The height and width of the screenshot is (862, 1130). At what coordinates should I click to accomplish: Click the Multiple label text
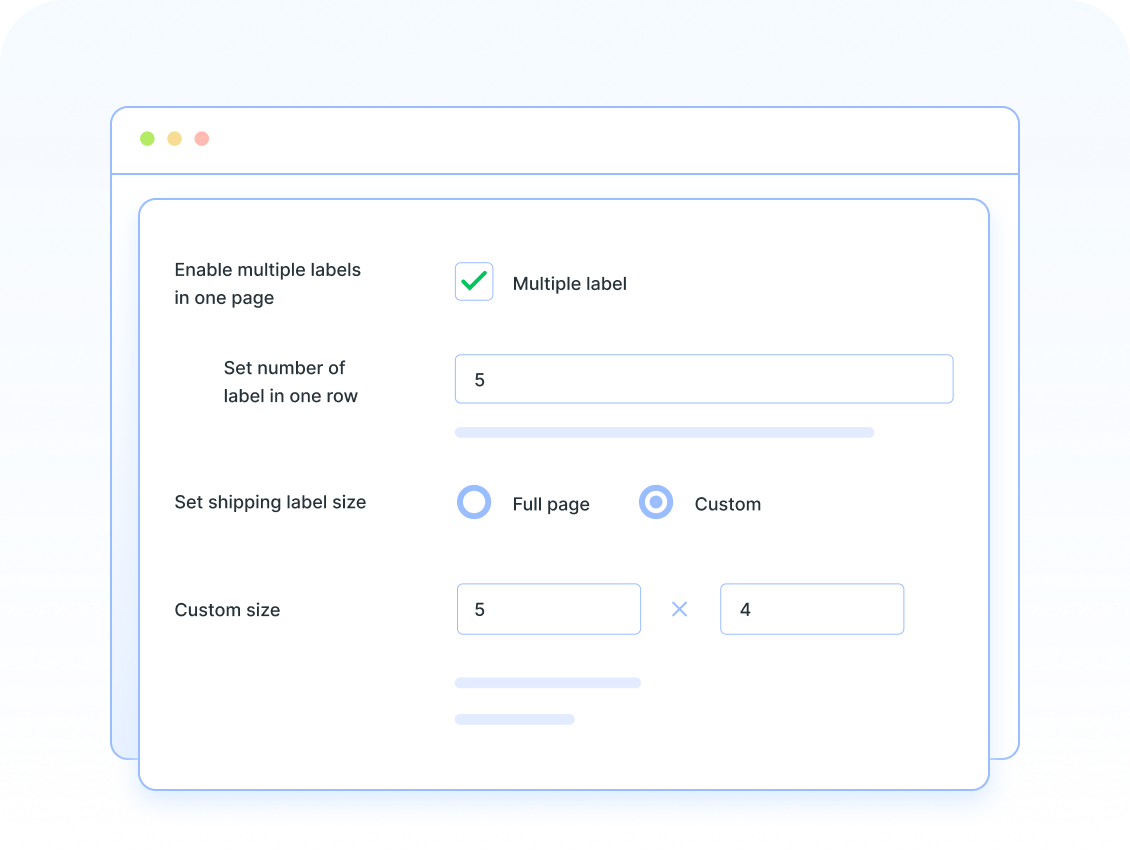click(x=569, y=283)
